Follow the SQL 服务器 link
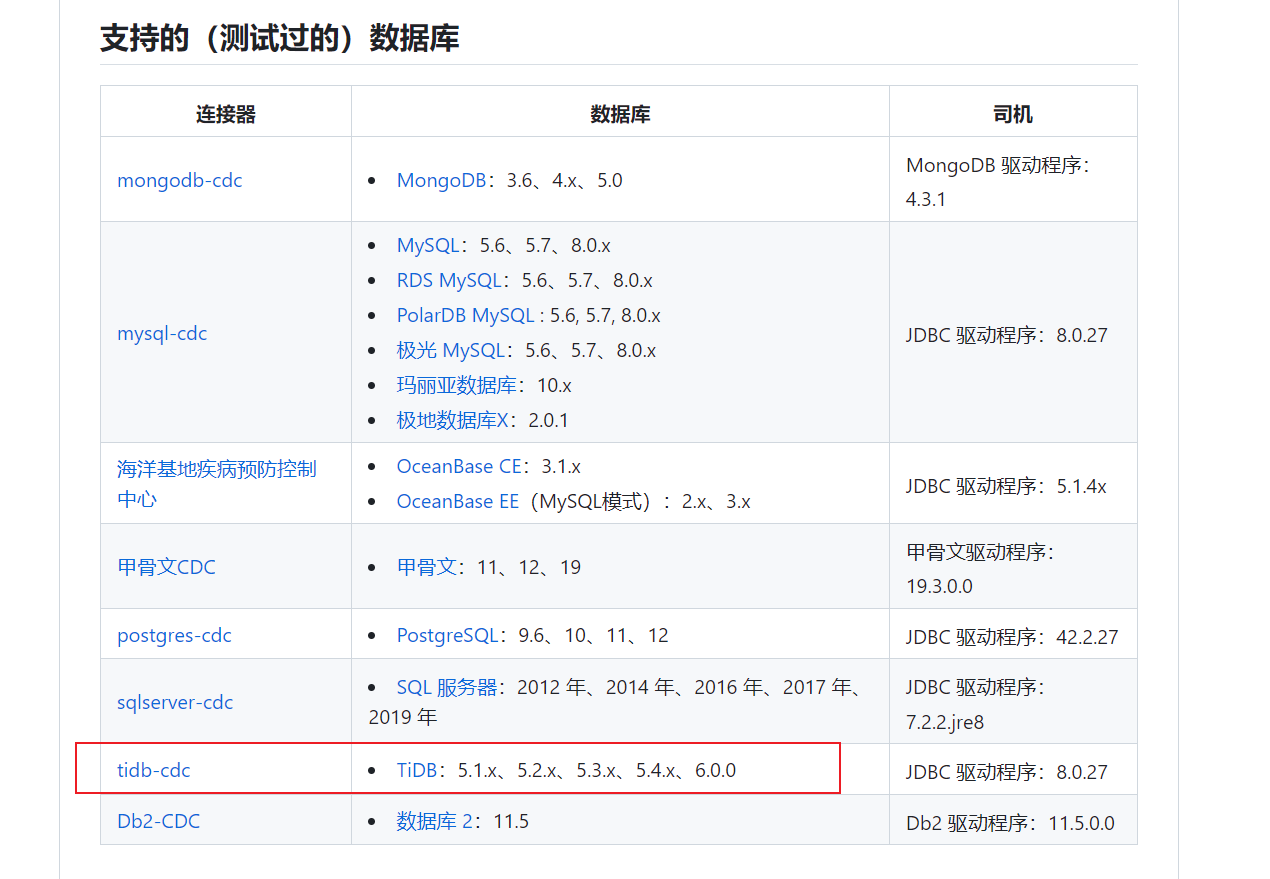Screen dimensions: 1270x879 (447, 687)
